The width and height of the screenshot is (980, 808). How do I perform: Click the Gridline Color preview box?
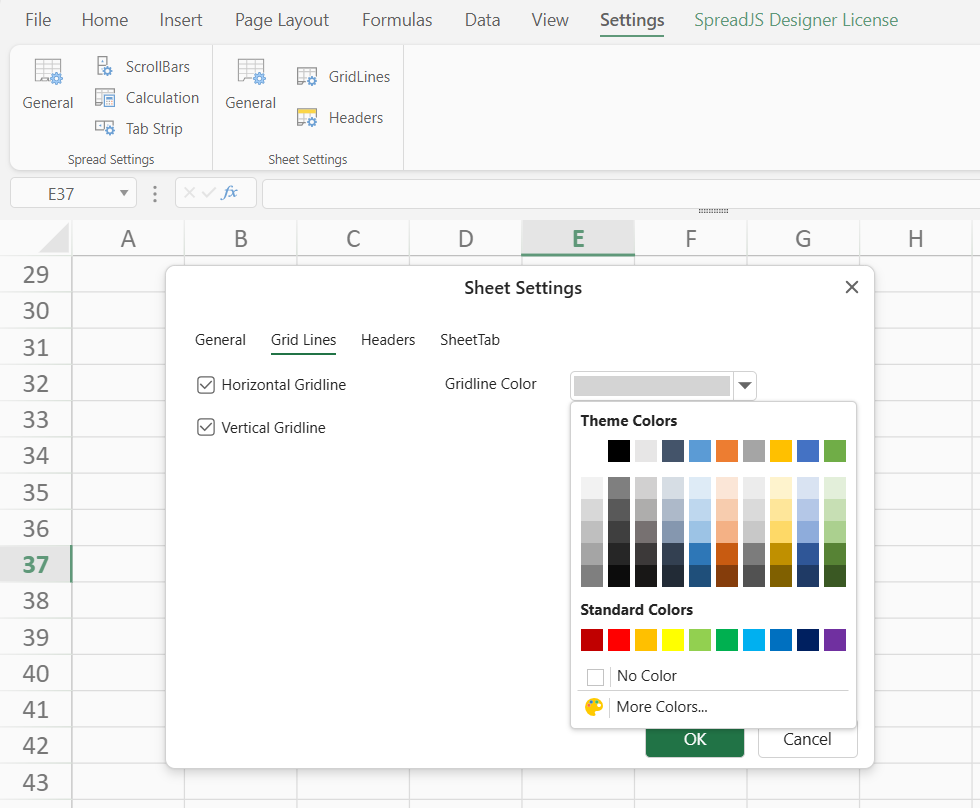pos(652,386)
